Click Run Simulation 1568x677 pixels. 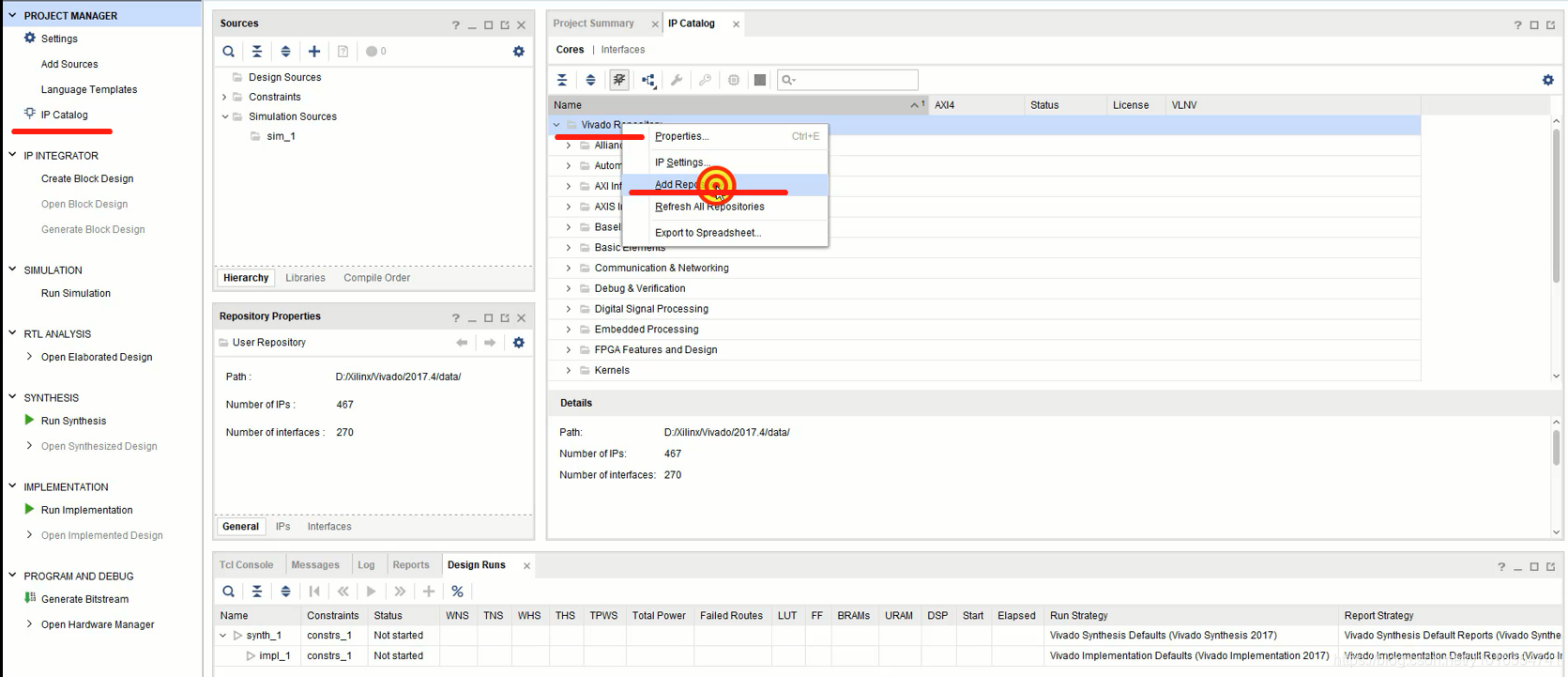point(76,293)
